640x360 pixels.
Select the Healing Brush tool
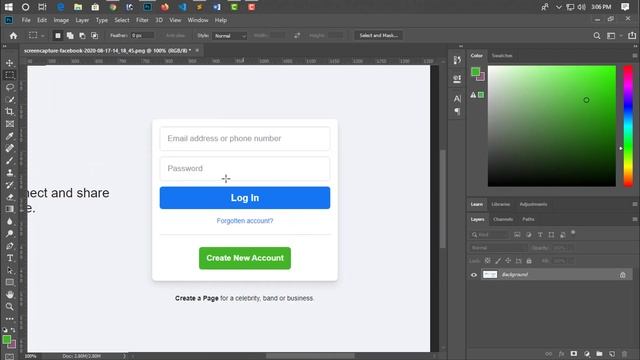(10, 148)
